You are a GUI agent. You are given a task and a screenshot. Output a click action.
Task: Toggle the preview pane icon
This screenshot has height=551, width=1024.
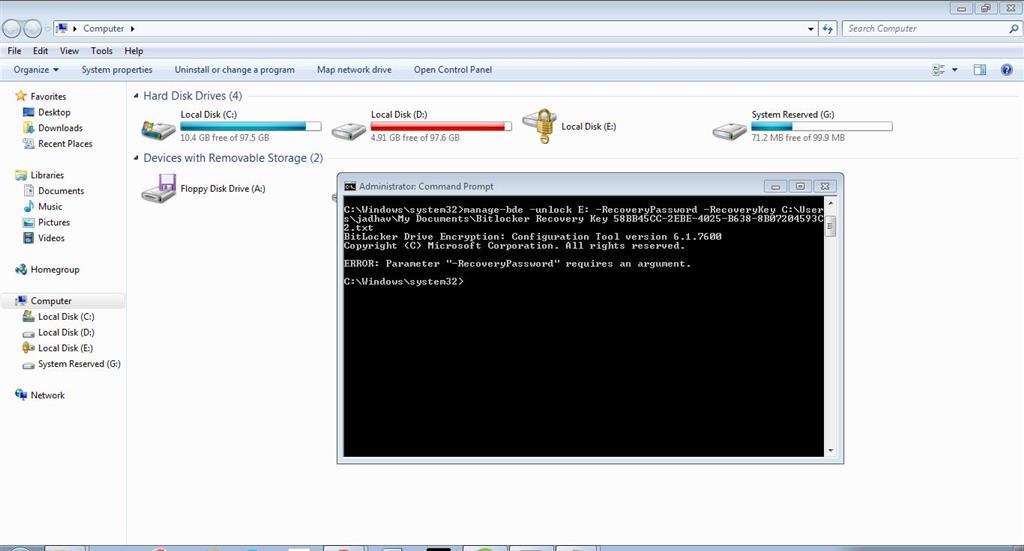(x=980, y=69)
